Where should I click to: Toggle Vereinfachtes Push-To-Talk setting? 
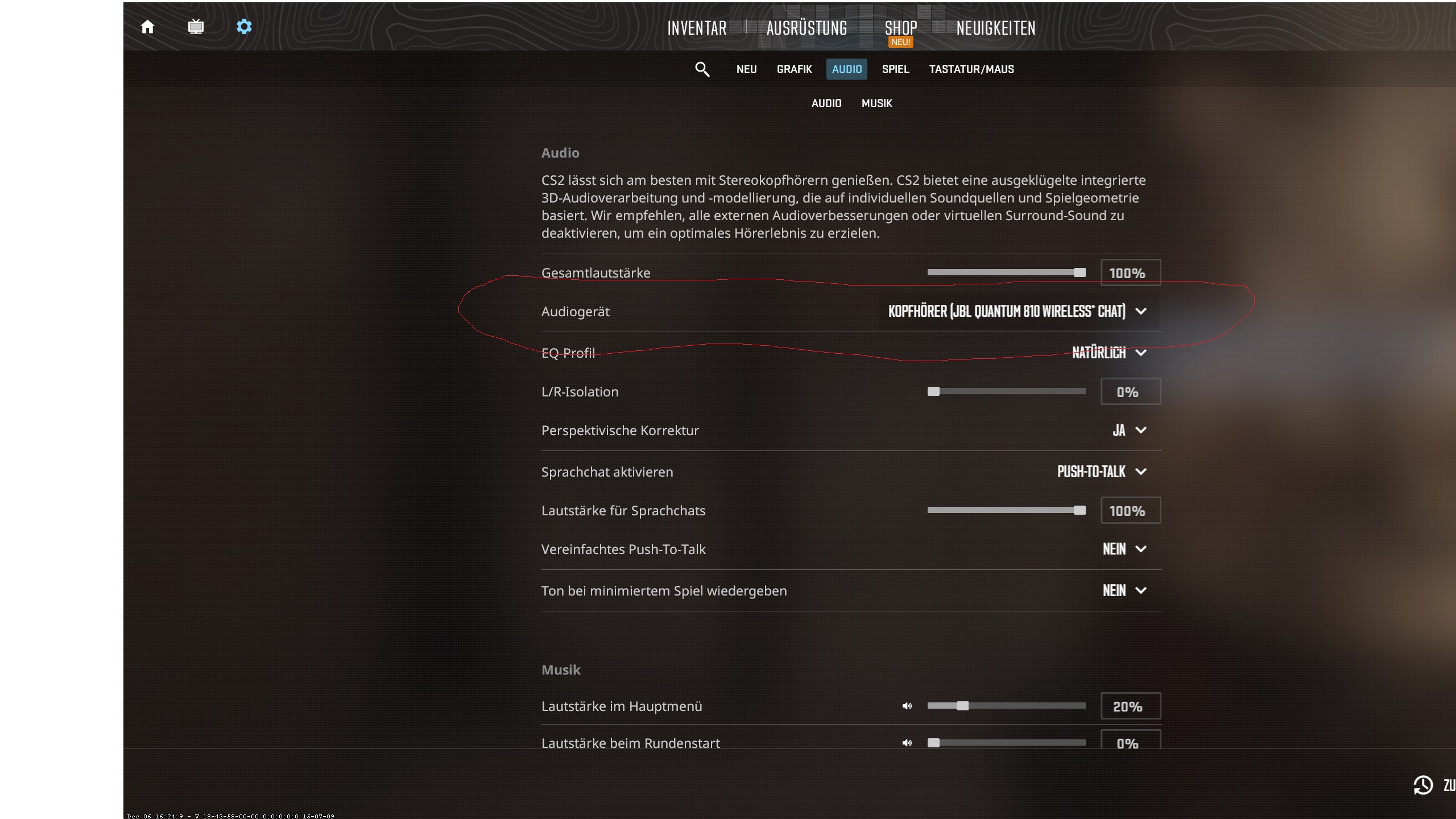[x=1124, y=549]
